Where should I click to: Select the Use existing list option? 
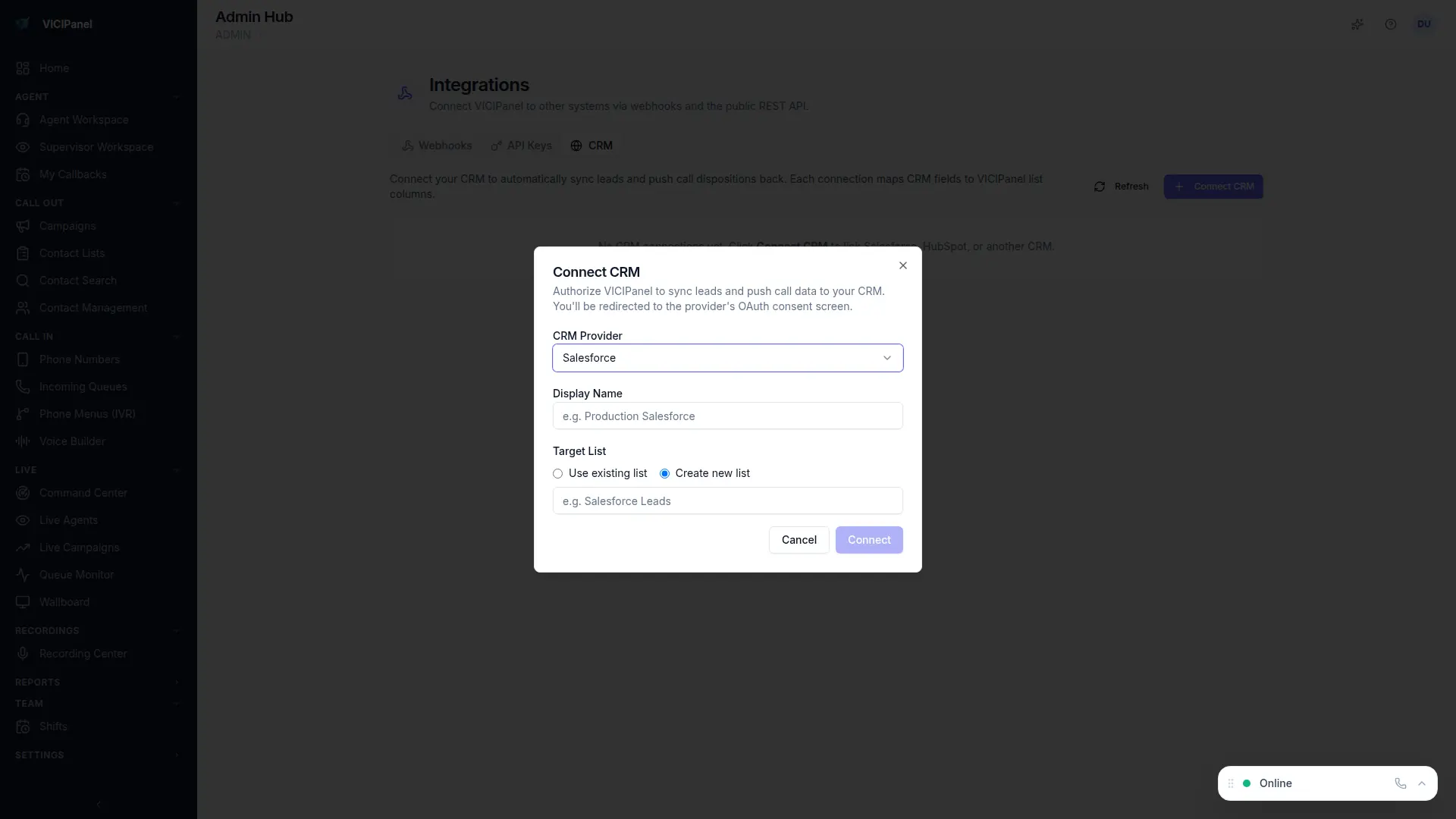(x=558, y=473)
